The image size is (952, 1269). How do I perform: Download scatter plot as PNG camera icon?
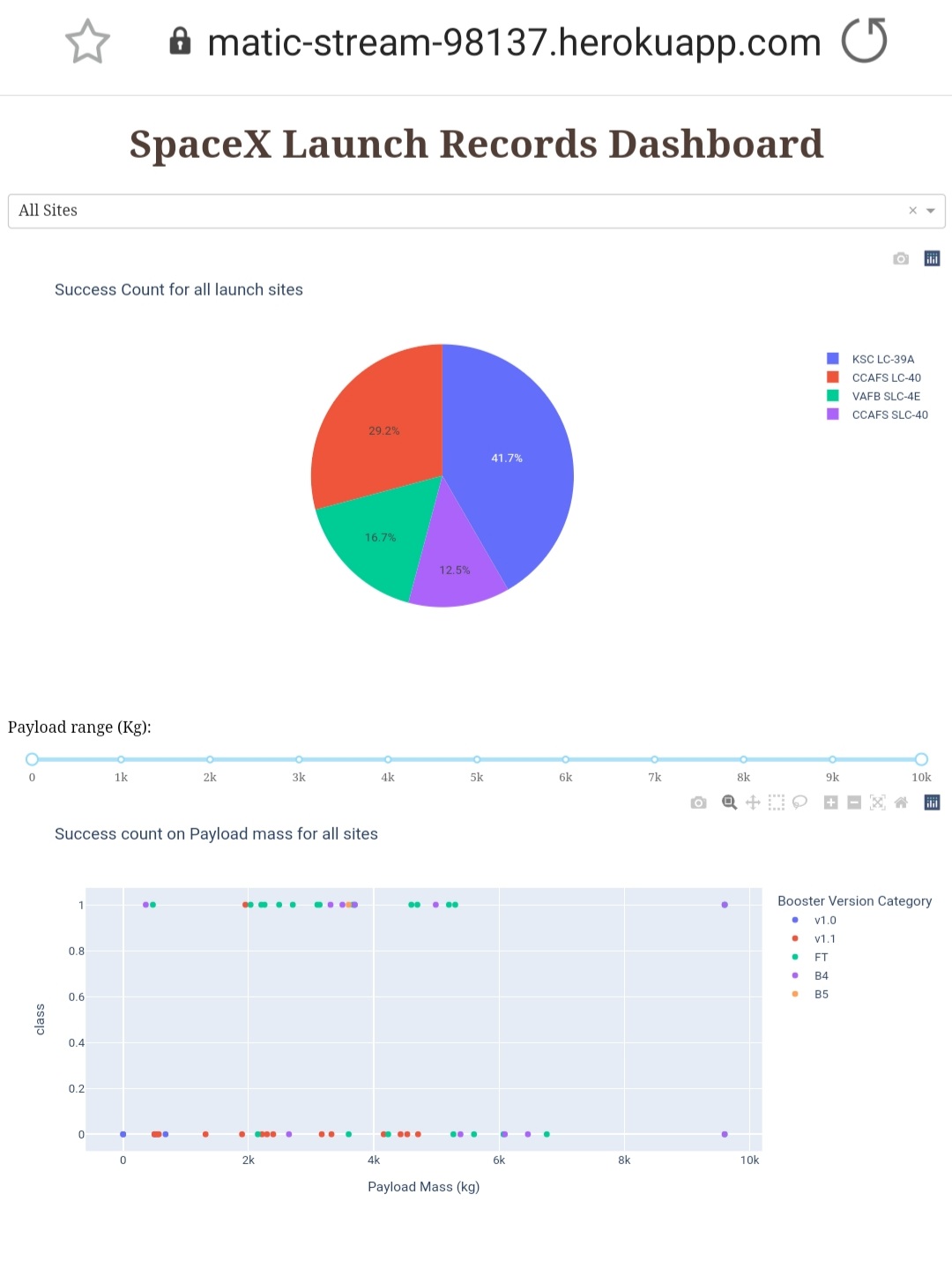pyautogui.click(x=698, y=802)
